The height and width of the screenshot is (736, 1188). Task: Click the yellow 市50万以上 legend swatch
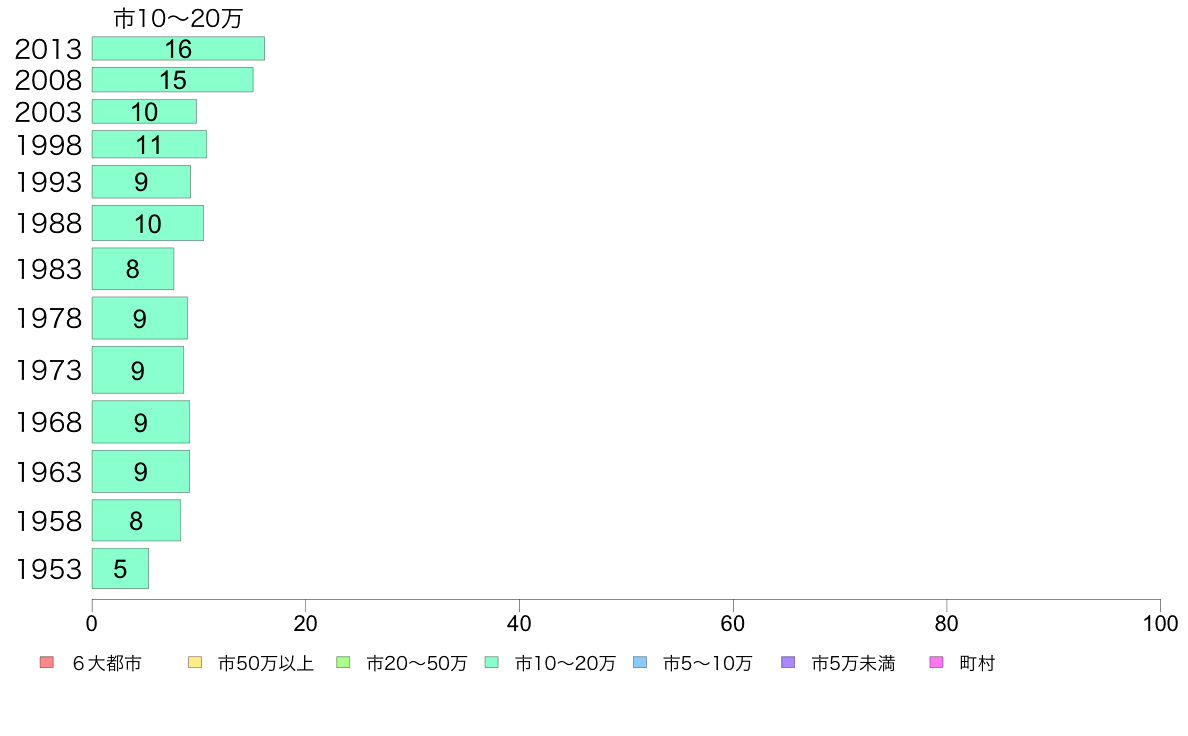click(195, 662)
